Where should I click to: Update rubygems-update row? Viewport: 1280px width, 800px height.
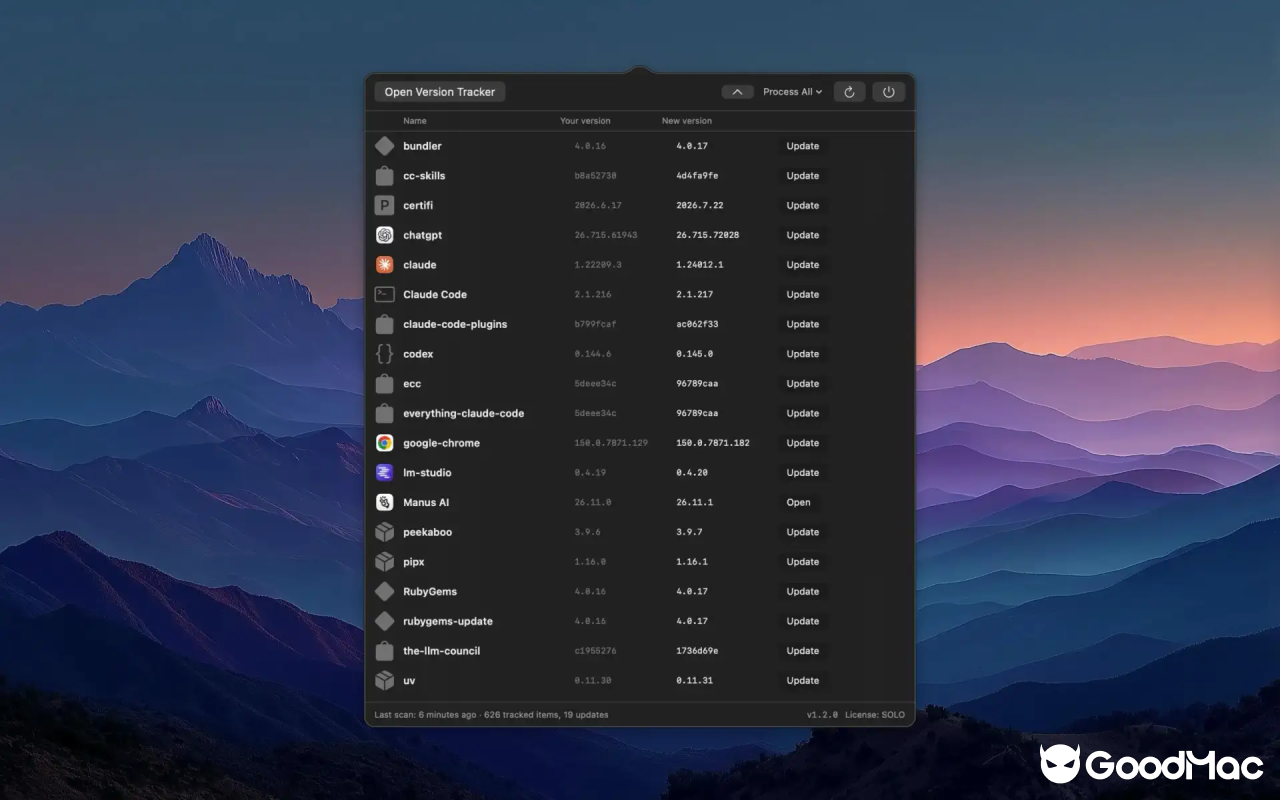[803, 621]
